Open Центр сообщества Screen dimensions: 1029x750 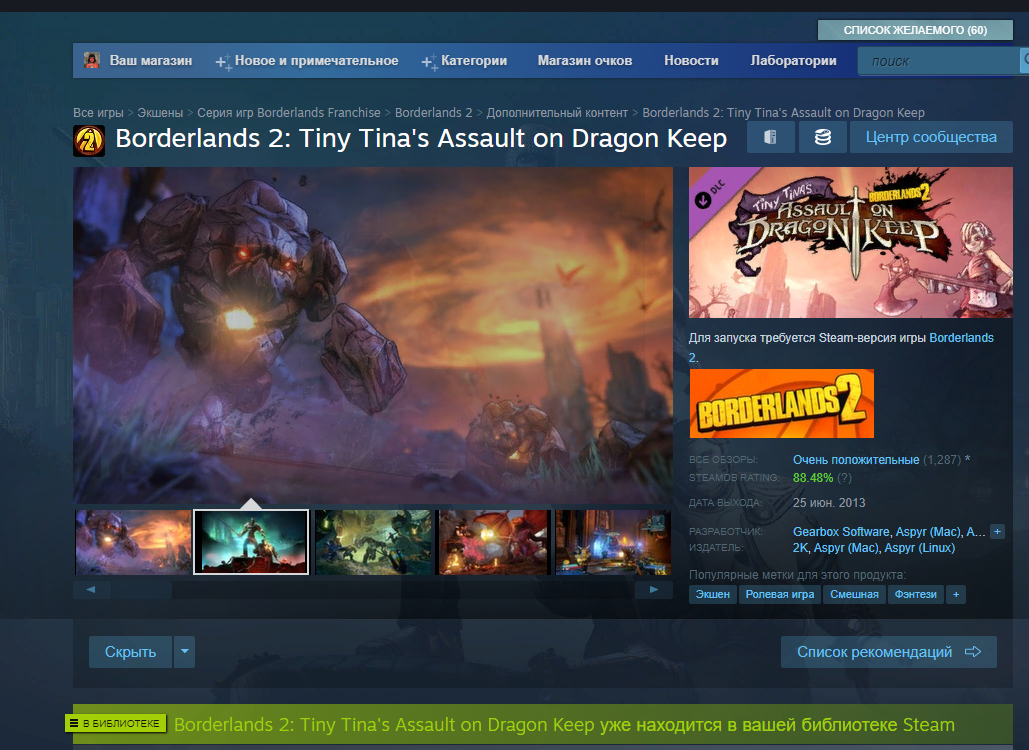[931, 137]
